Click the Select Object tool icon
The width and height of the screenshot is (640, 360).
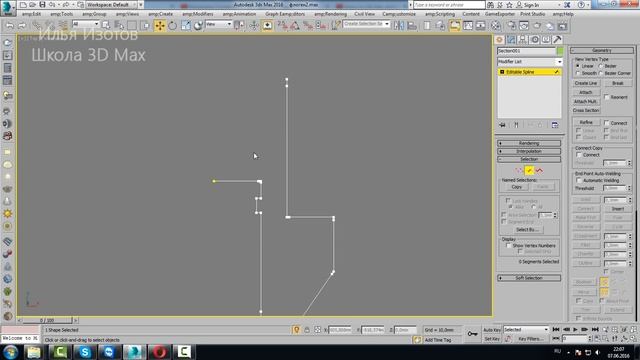click(x=106, y=26)
